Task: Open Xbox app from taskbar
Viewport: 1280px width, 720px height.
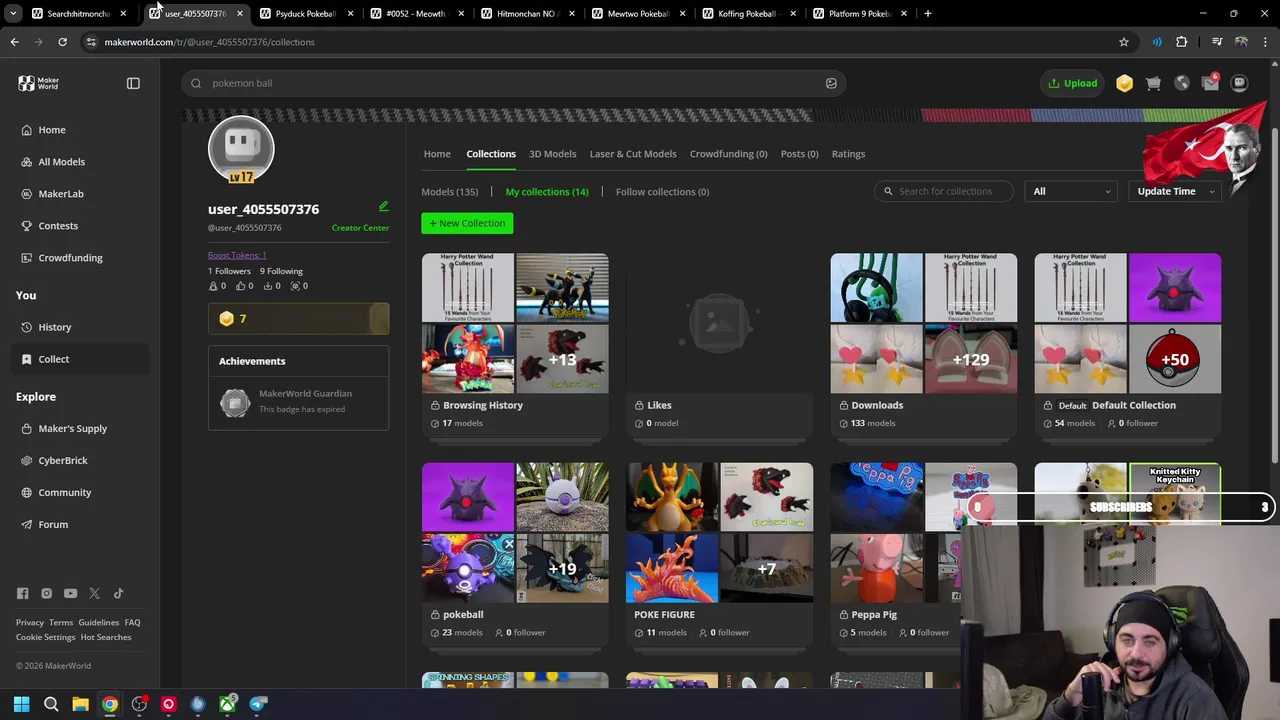Action: pyautogui.click(x=228, y=704)
